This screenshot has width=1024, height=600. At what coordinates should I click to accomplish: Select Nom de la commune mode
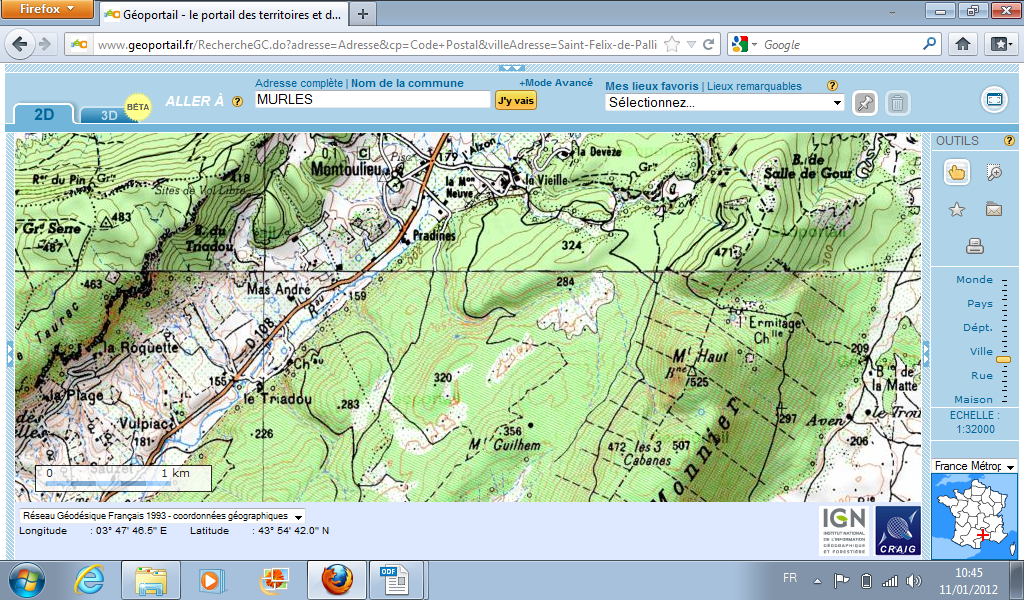coord(408,83)
